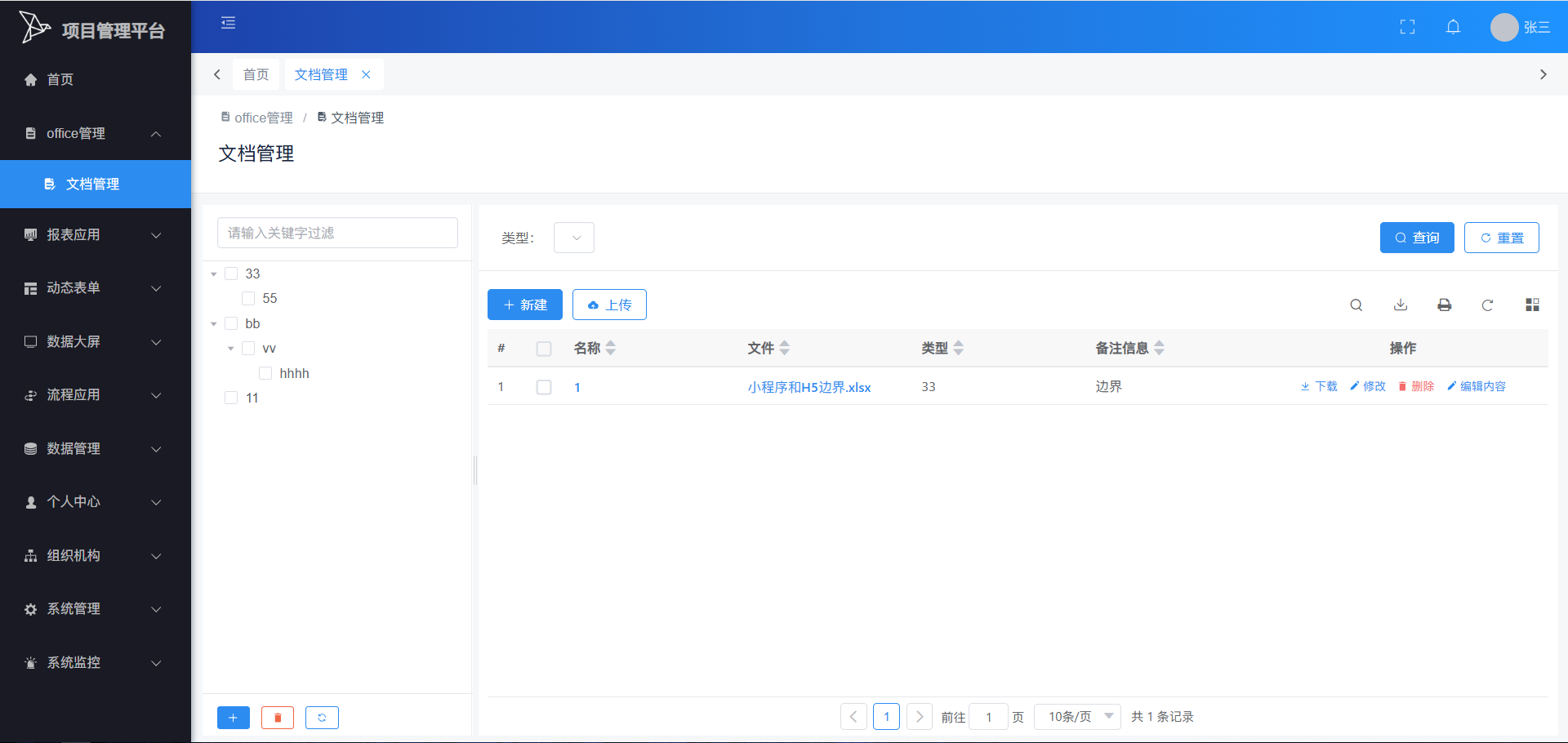1568x743 pixels.
Task: Click the breadcrumb 文档管理 item
Action: [350, 118]
